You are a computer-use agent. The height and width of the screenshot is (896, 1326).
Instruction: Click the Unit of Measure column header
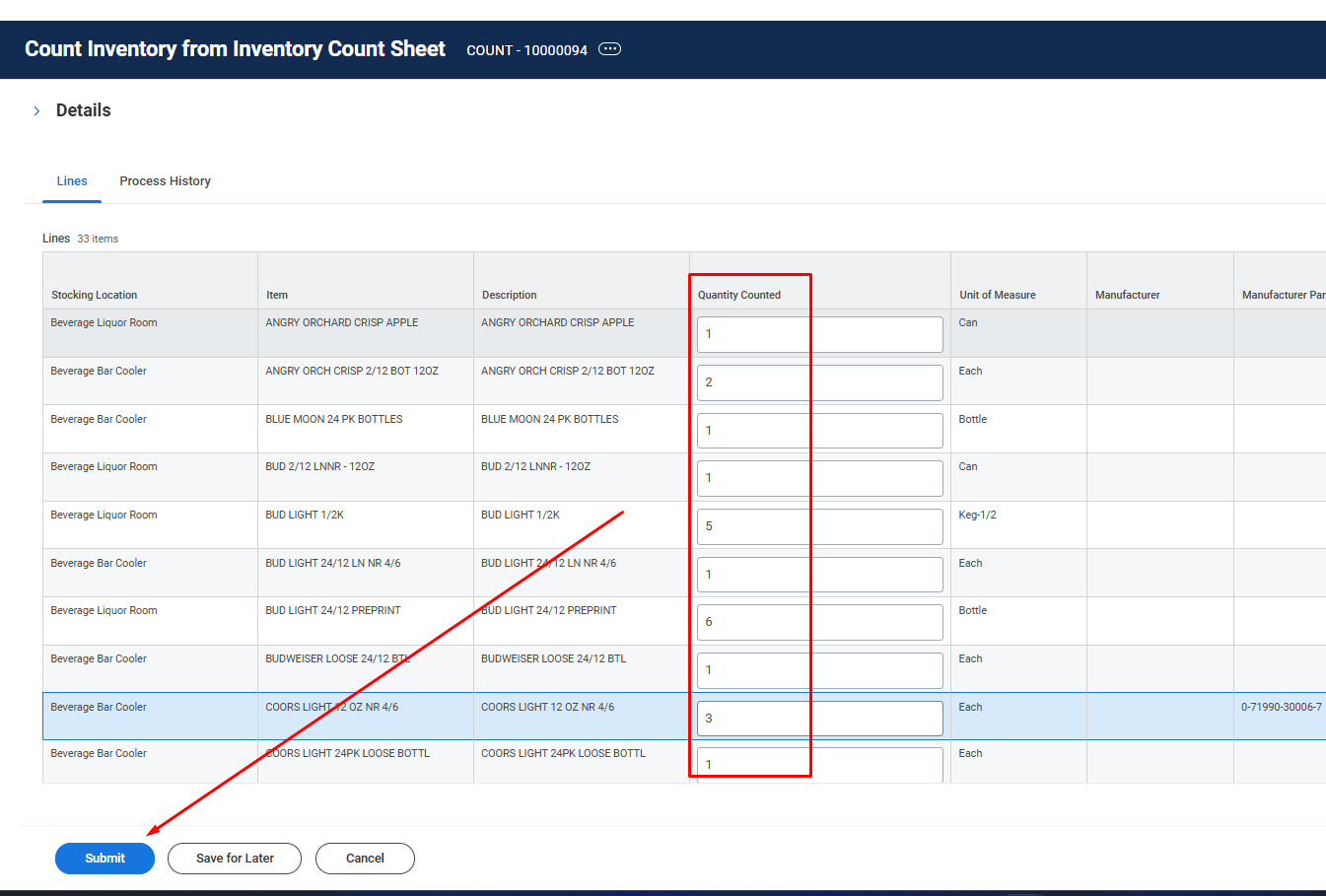click(997, 295)
